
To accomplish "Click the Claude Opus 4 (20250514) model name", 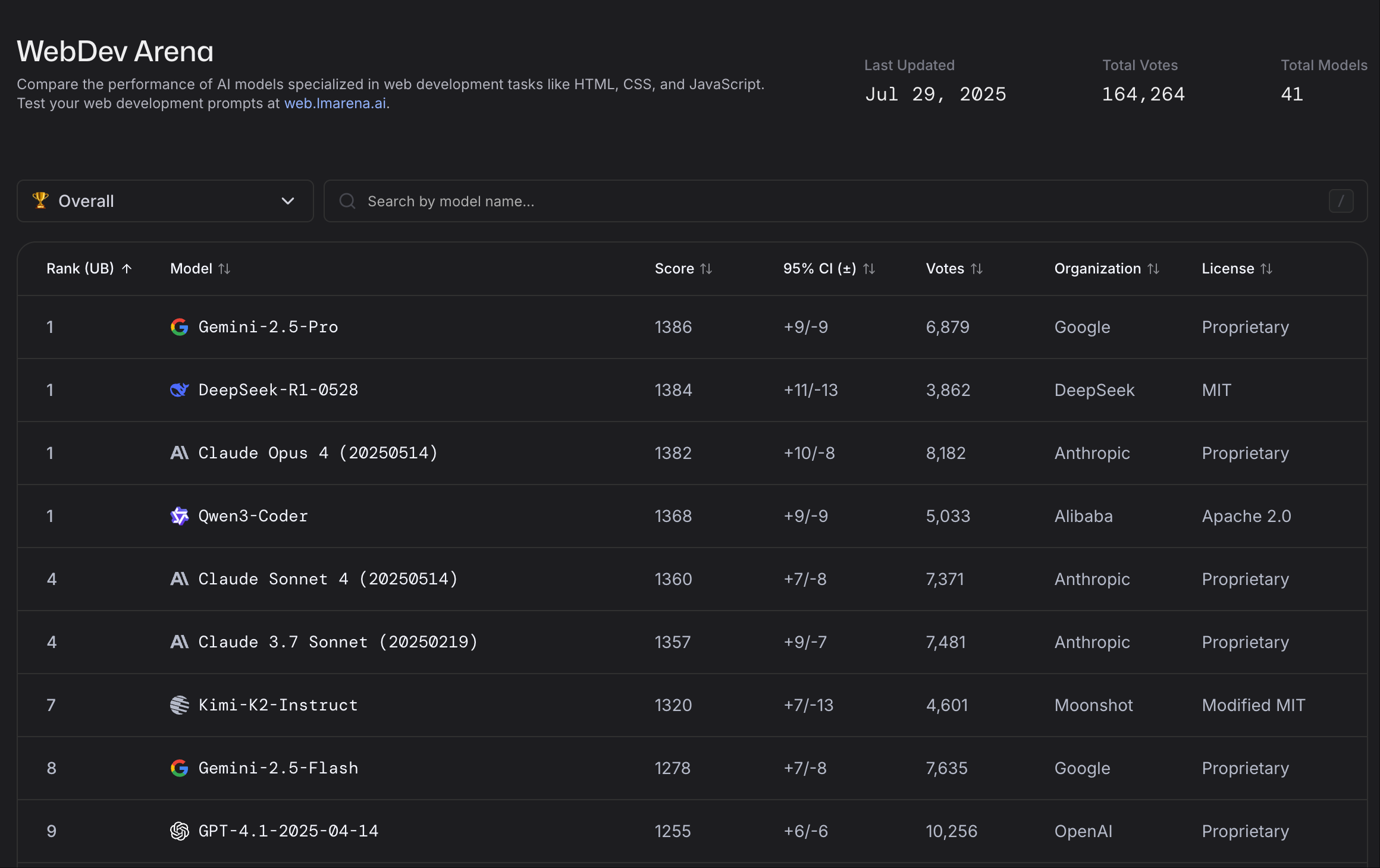I will coord(318,453).
